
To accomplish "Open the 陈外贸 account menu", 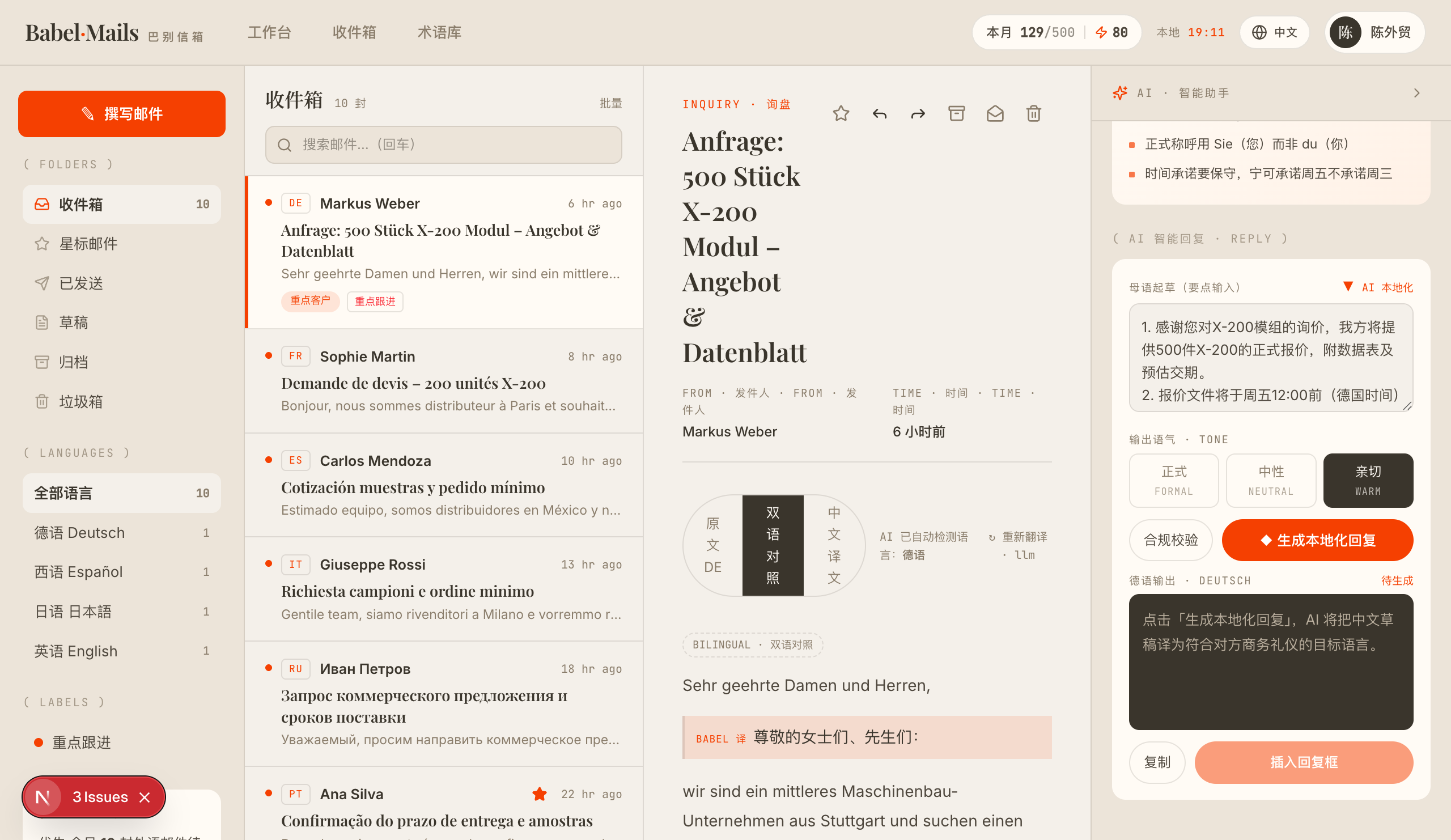I will [1374, 32].
